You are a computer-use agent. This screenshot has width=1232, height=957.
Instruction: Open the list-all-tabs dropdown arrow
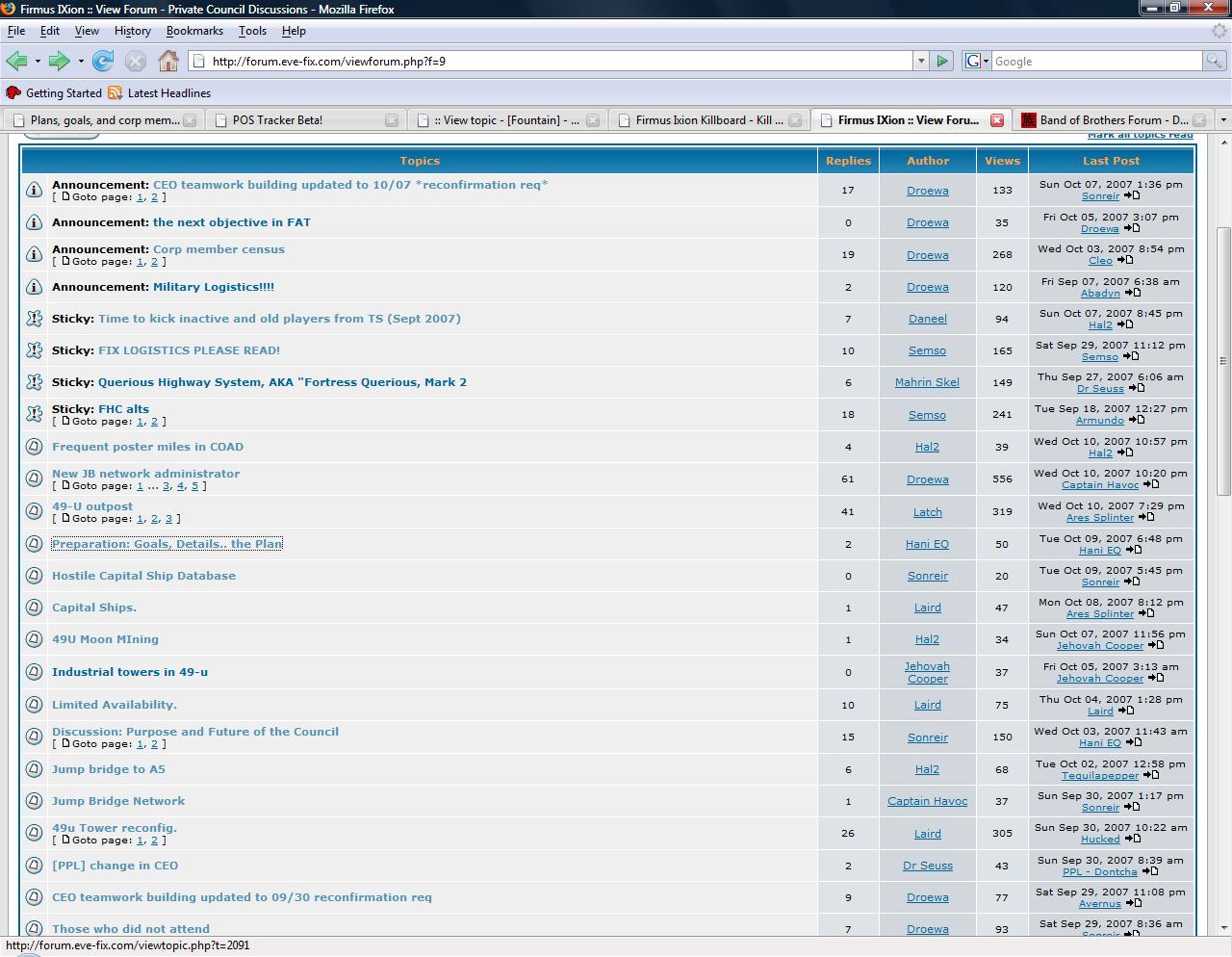pyautogui.click(x=1222, y=120)
